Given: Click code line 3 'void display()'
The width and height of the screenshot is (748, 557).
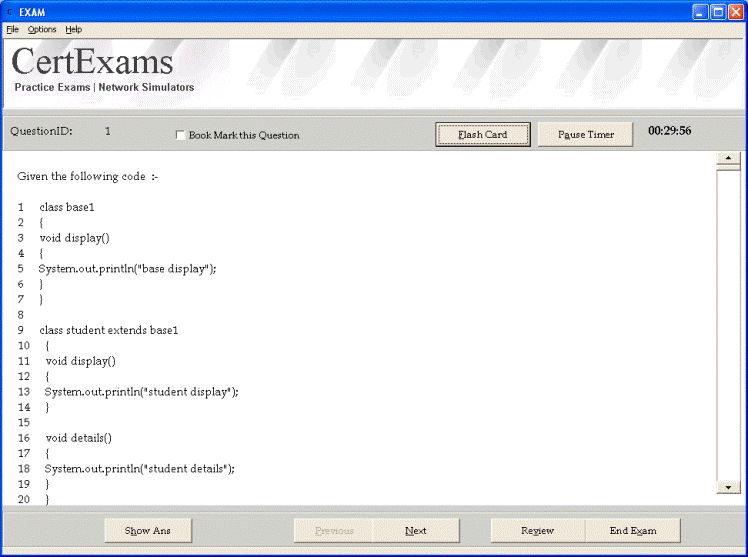Looking at the screenshot, I should click(74, 238).
